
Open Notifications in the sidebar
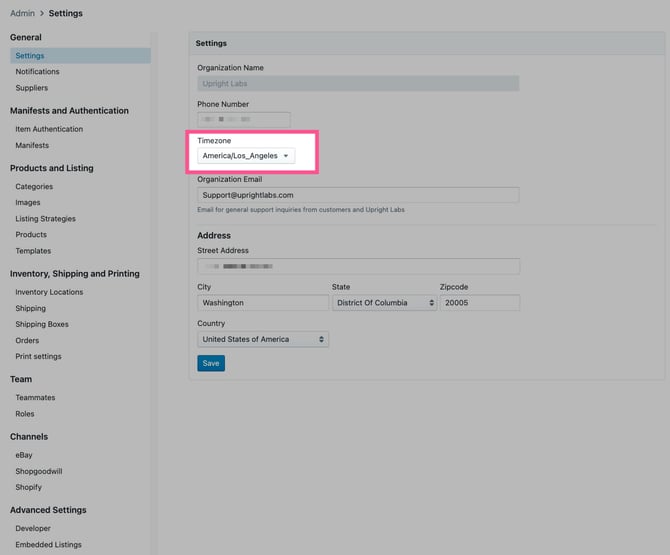pos(37,72)
